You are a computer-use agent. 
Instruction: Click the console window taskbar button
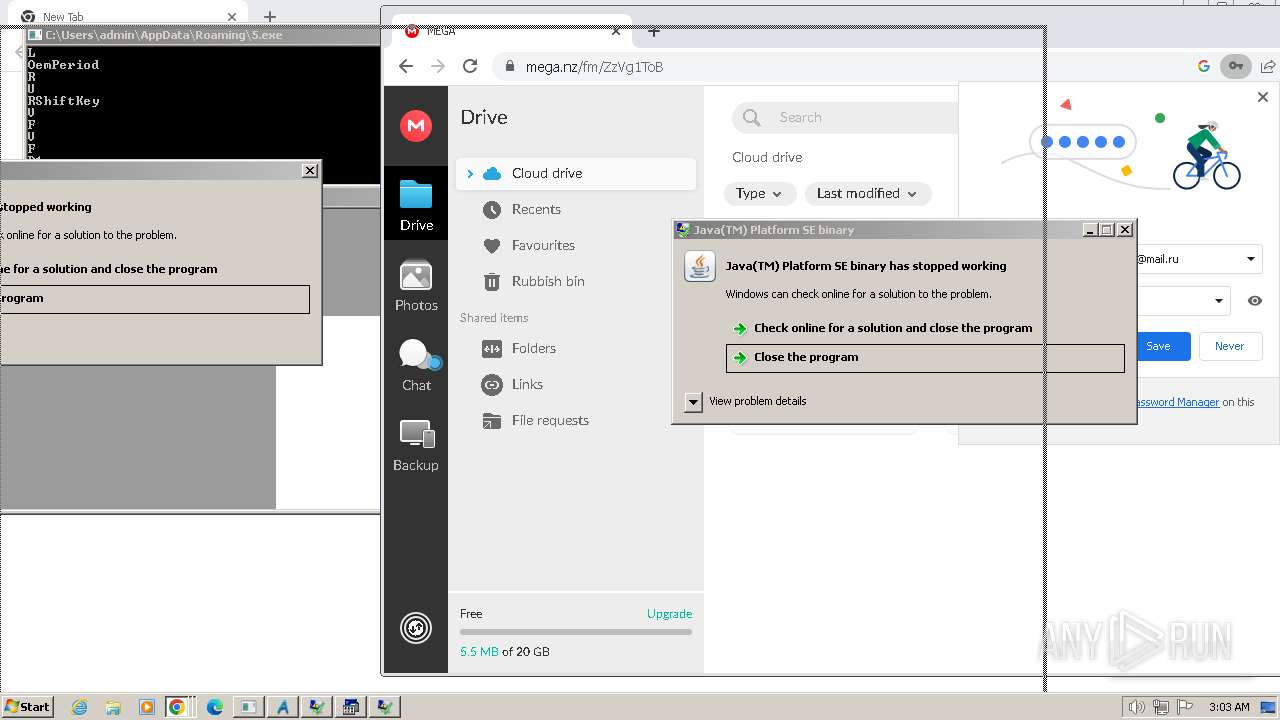[x=248, y=707]
